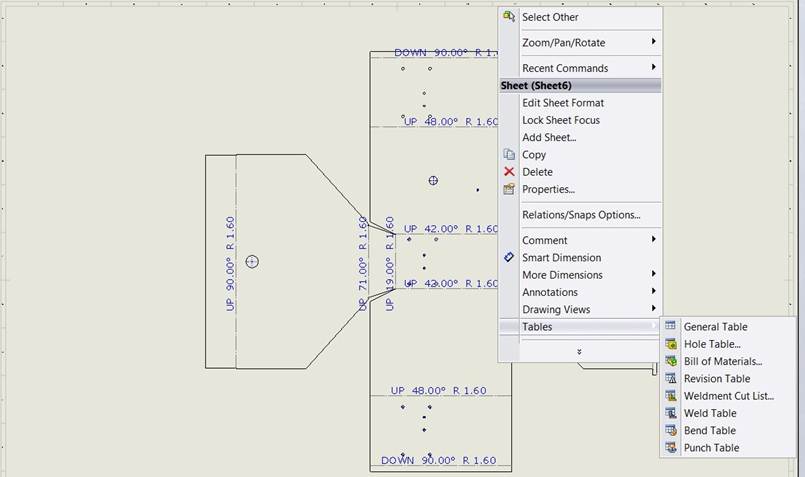Show more menu items with bottom chevron
This screenshot has height=477, width=805.
coord(579,351)
